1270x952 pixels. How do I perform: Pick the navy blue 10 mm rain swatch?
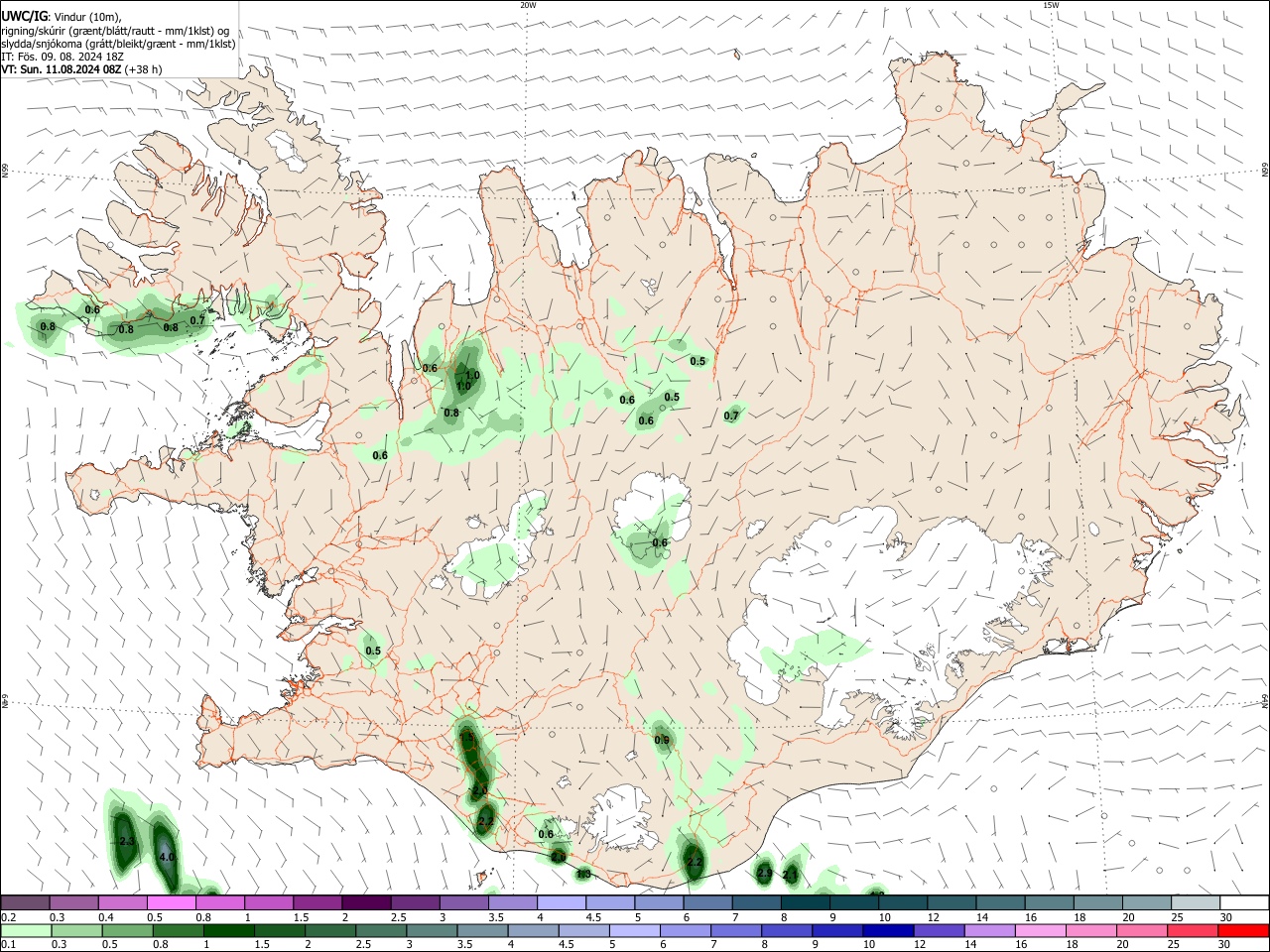click(888, 931)
